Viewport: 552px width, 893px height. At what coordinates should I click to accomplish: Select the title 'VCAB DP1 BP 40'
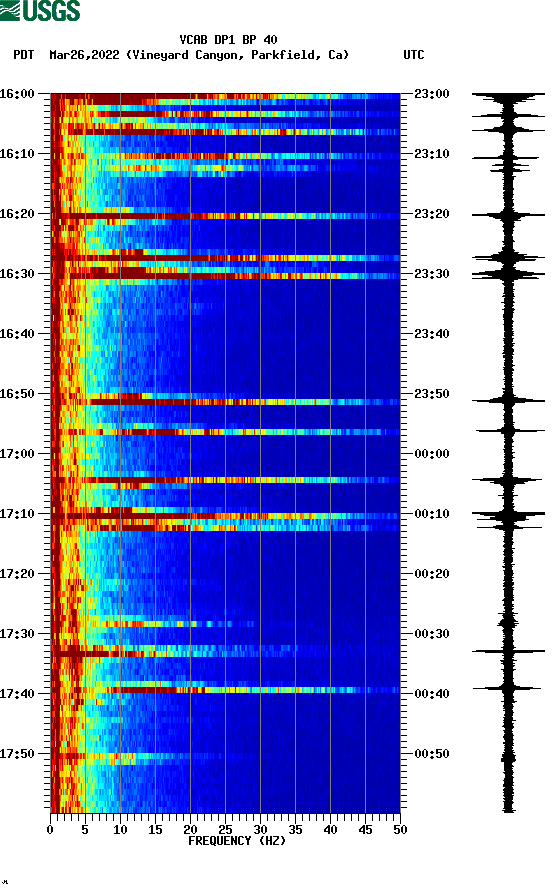[228, 40]
